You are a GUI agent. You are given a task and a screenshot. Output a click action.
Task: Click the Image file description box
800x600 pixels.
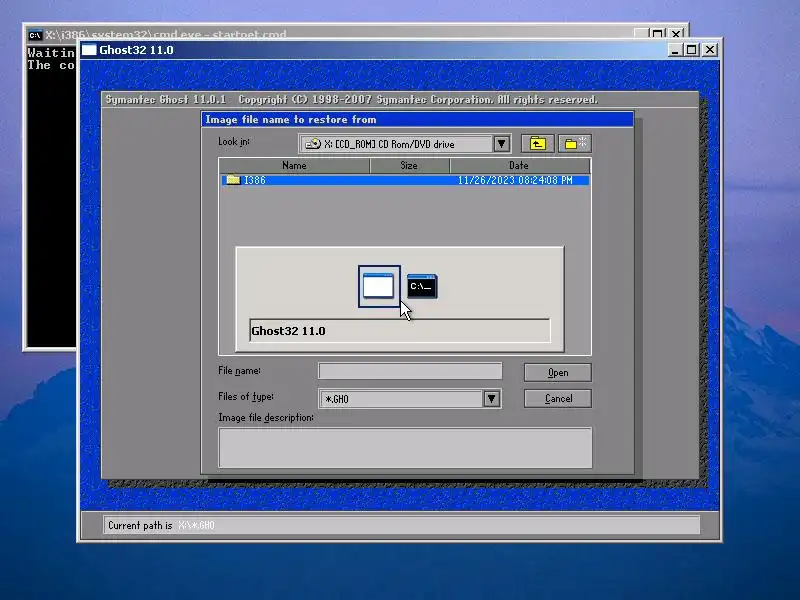[405, 447]
